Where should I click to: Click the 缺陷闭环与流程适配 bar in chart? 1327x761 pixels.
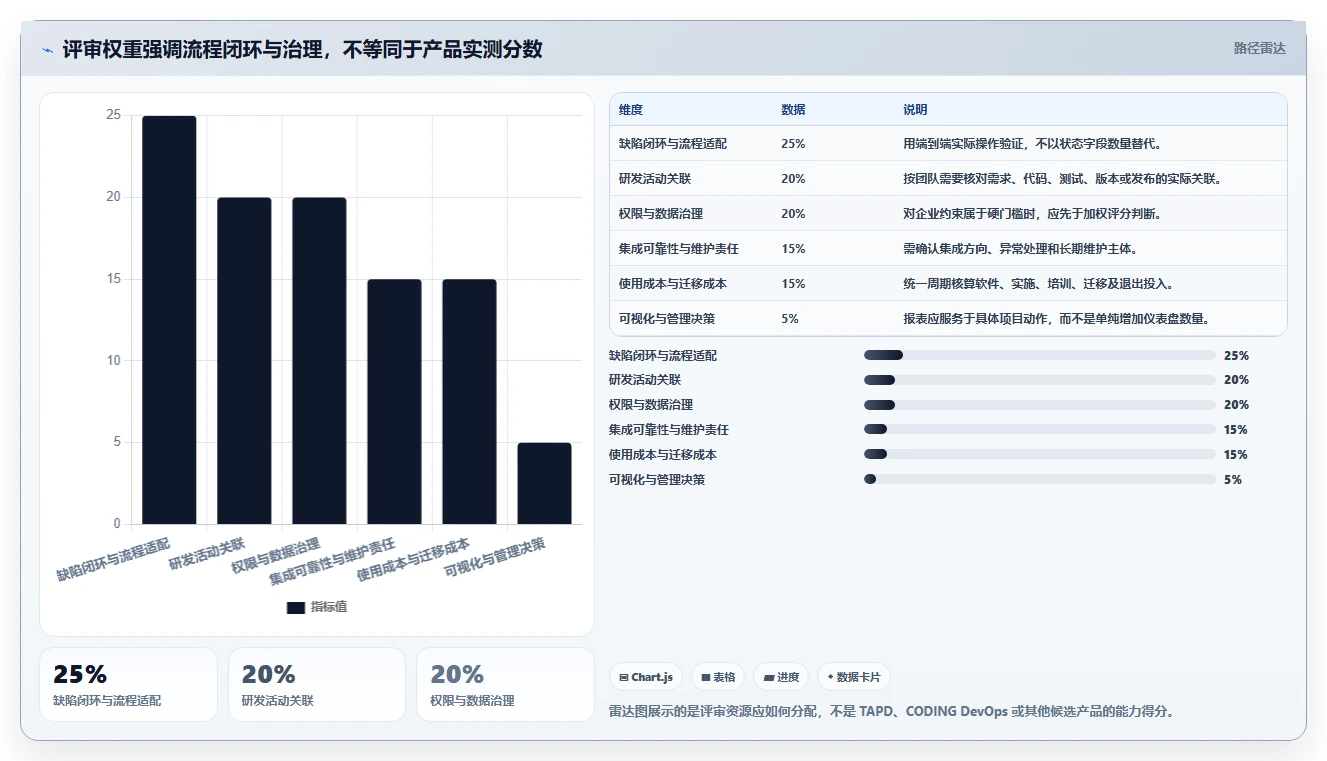(x=169, y=320)
